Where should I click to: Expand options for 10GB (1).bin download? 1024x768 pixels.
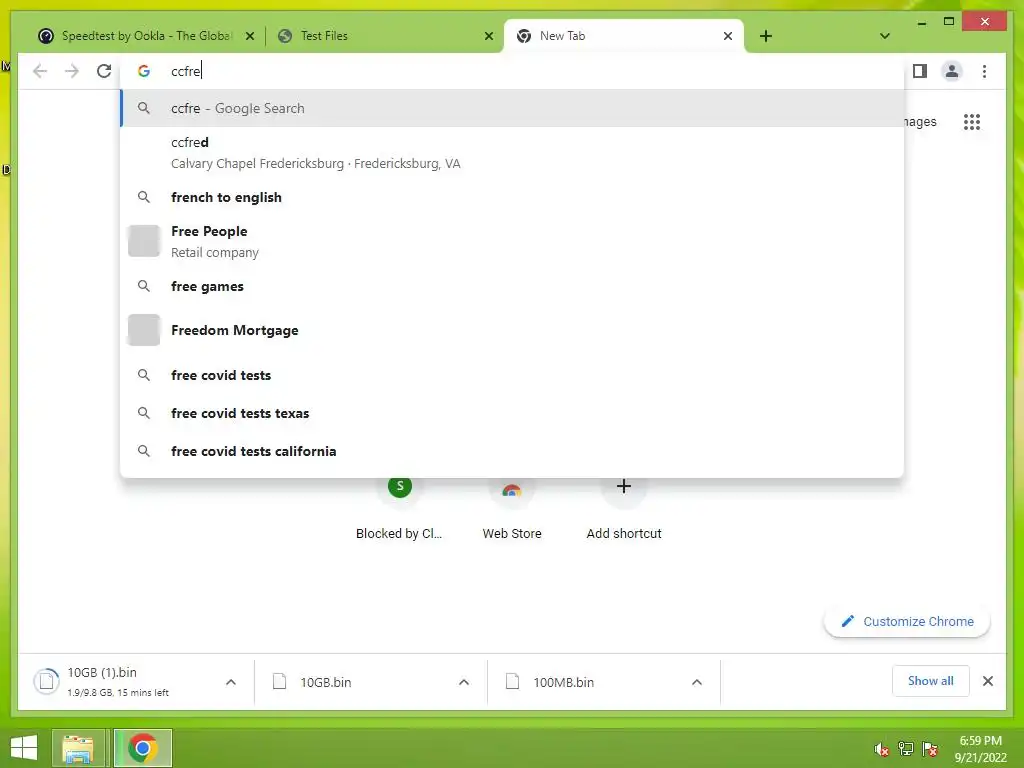pos(231,682)
